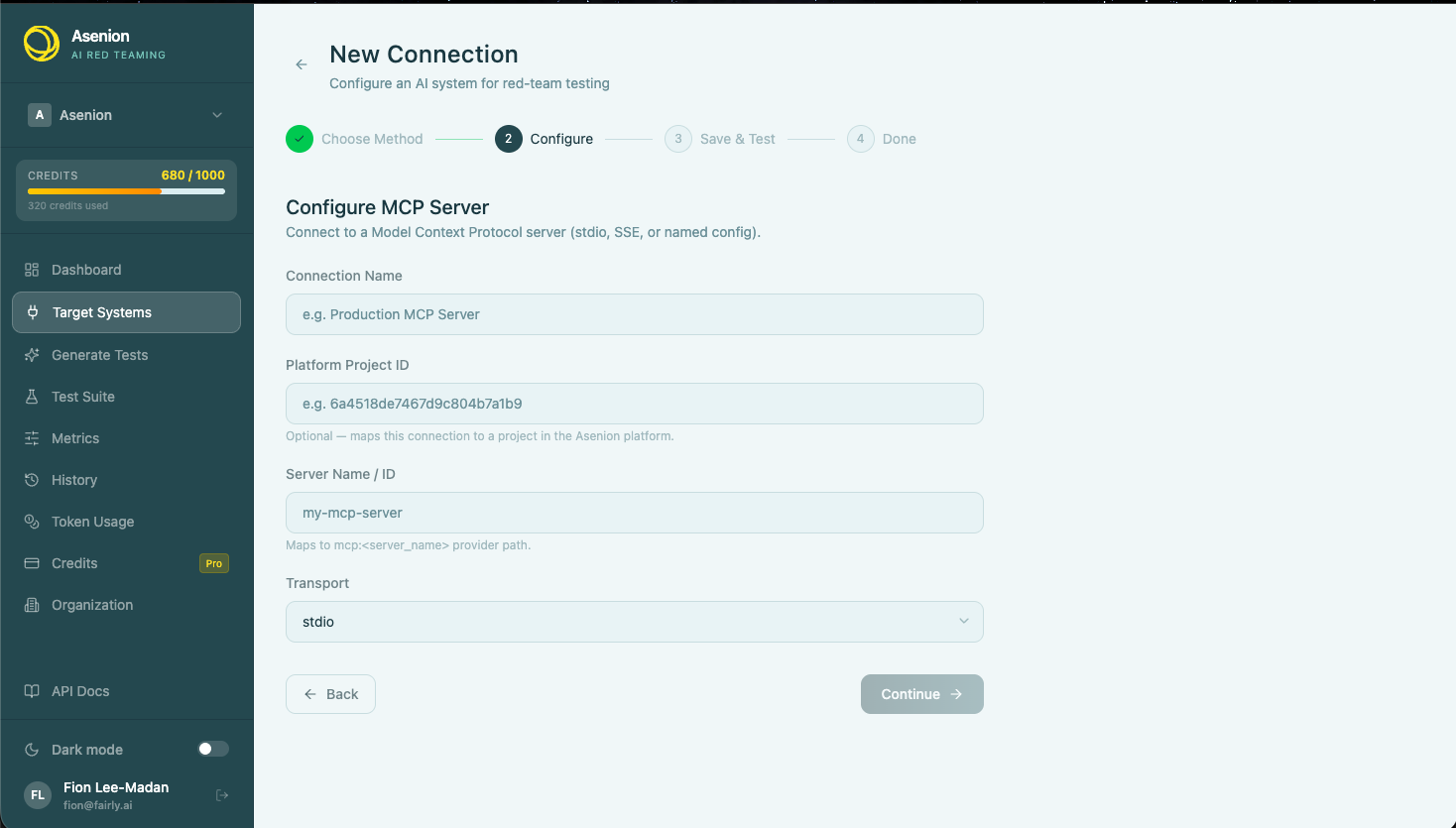The image size is (1456, 828).
Task: Open Token Usage in the sidebar
Action: pos(126,522)
